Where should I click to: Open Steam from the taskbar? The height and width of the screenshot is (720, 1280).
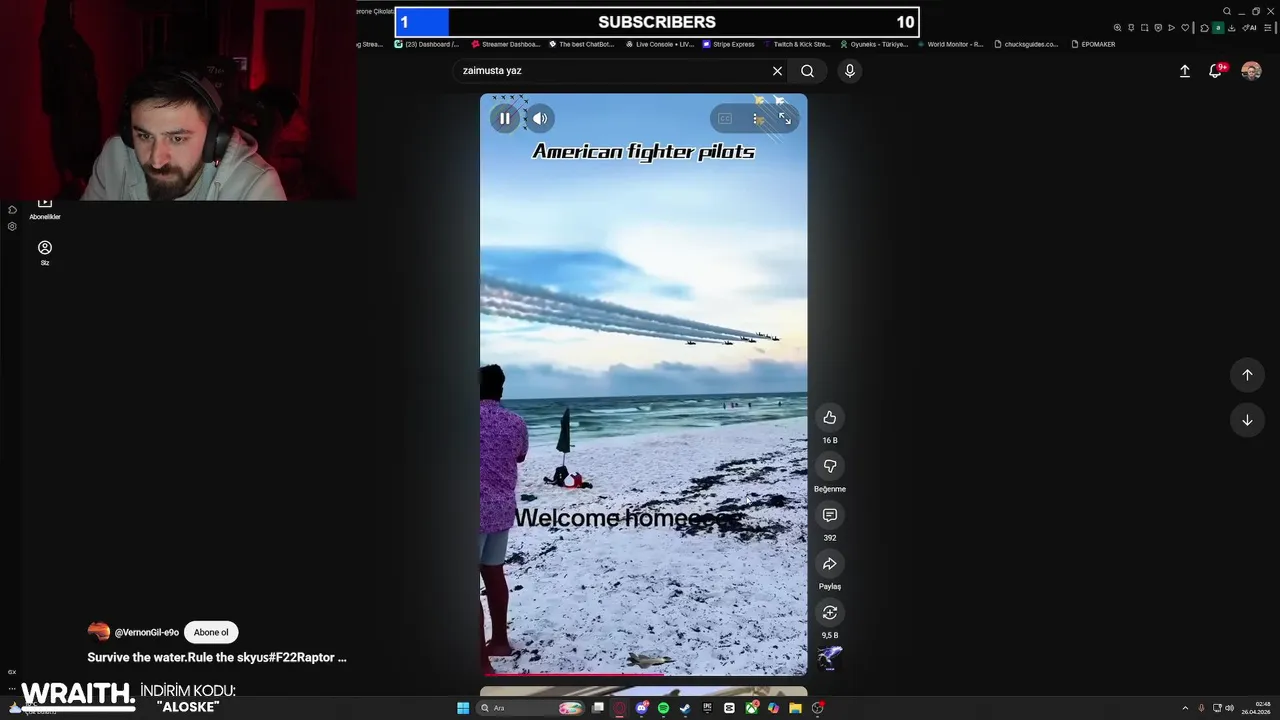tap(685, 708)
